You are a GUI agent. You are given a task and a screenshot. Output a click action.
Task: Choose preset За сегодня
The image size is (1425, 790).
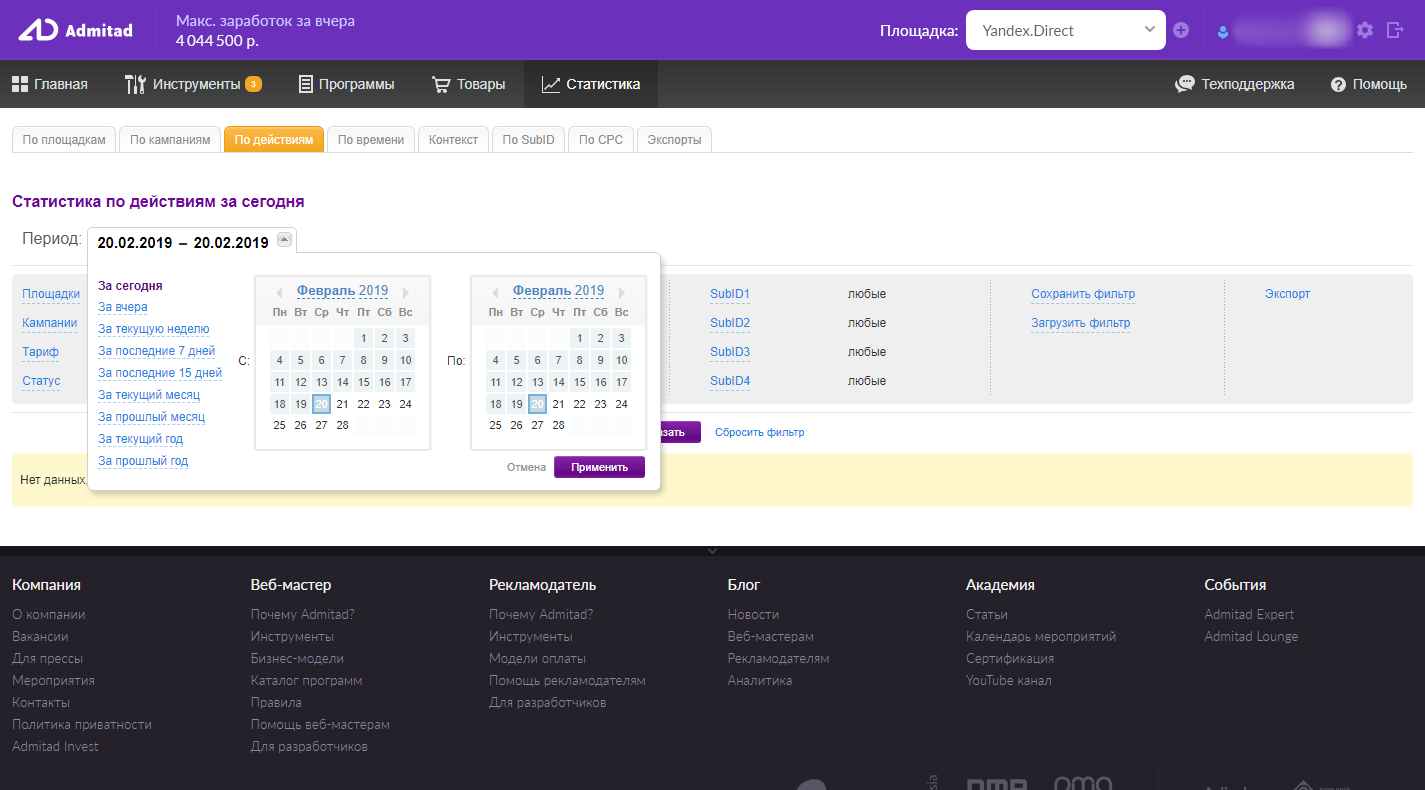[130, 286]
